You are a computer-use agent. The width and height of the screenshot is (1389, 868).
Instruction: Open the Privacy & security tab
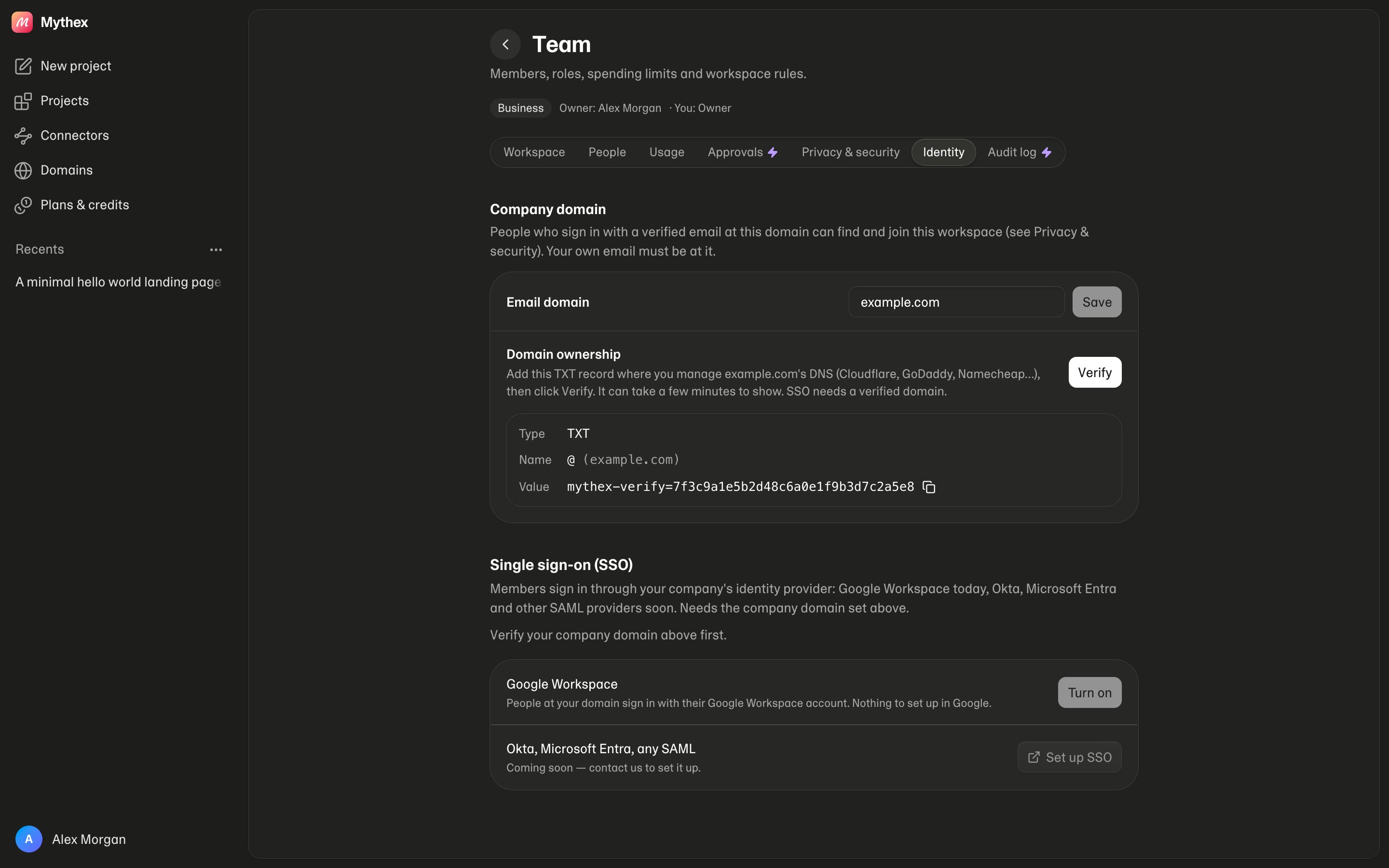click(x=851, y=152)
